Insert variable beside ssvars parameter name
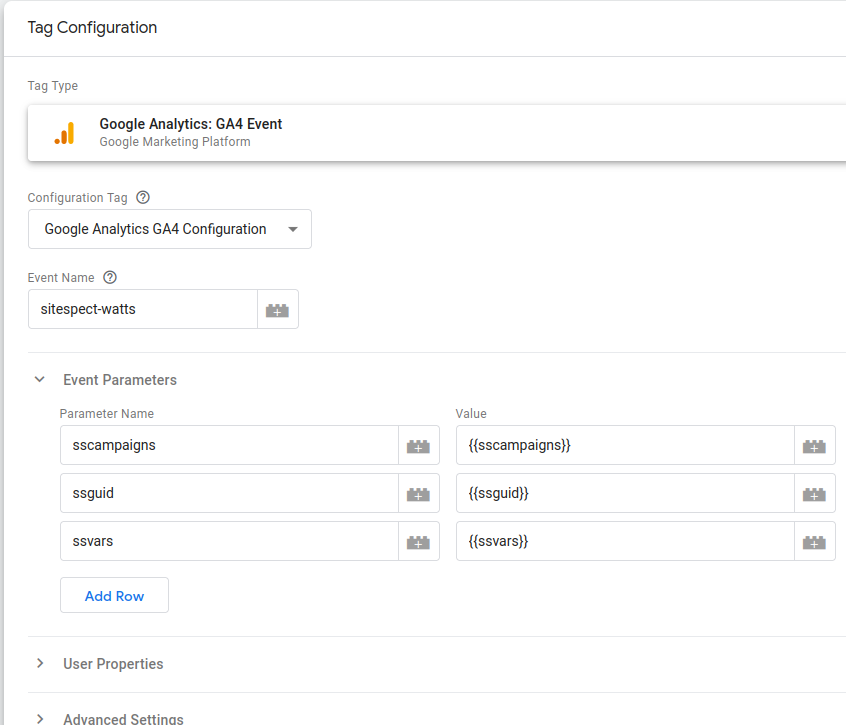Viewport: 846px width, 725px height. (419, 542)
